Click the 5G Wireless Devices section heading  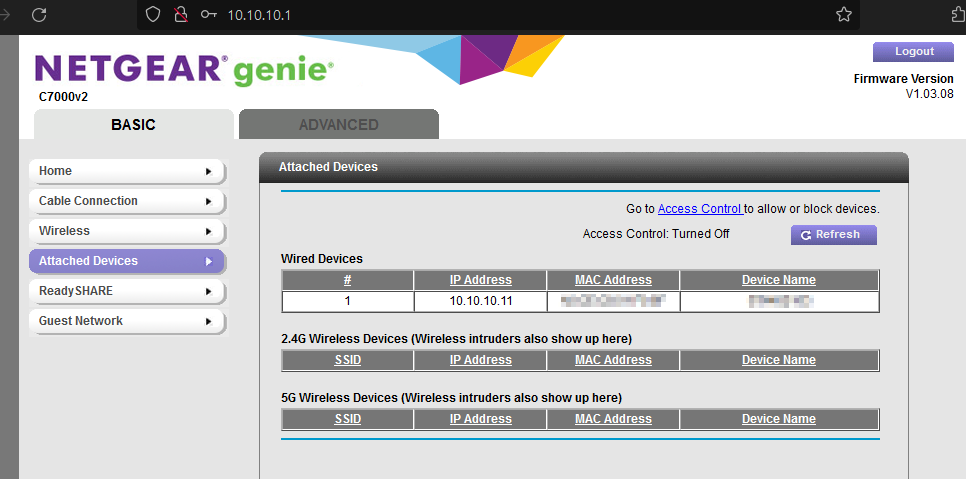(x=452, y=398)
